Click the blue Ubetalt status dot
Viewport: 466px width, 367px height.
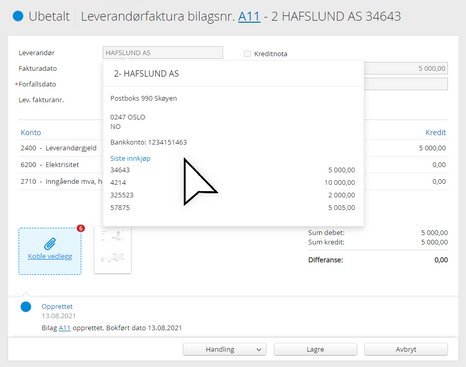[x=18, y=16]
